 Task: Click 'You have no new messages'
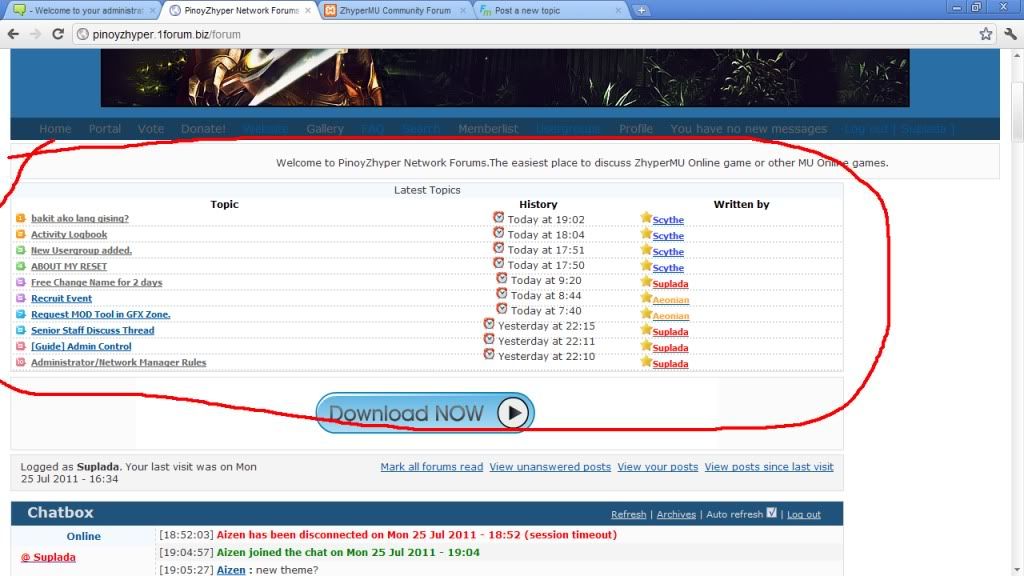point(748,129)
